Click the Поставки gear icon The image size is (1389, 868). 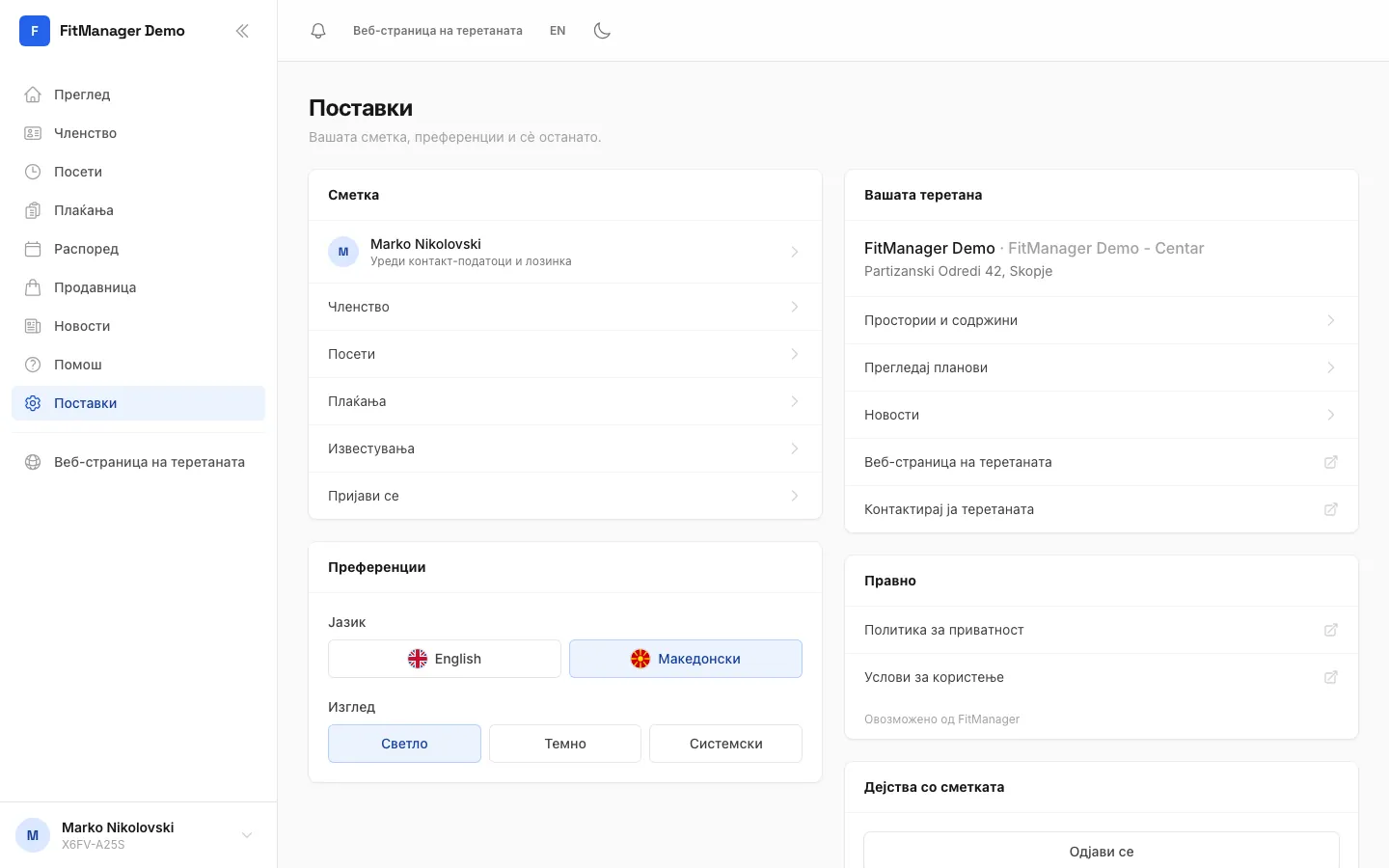33,403
